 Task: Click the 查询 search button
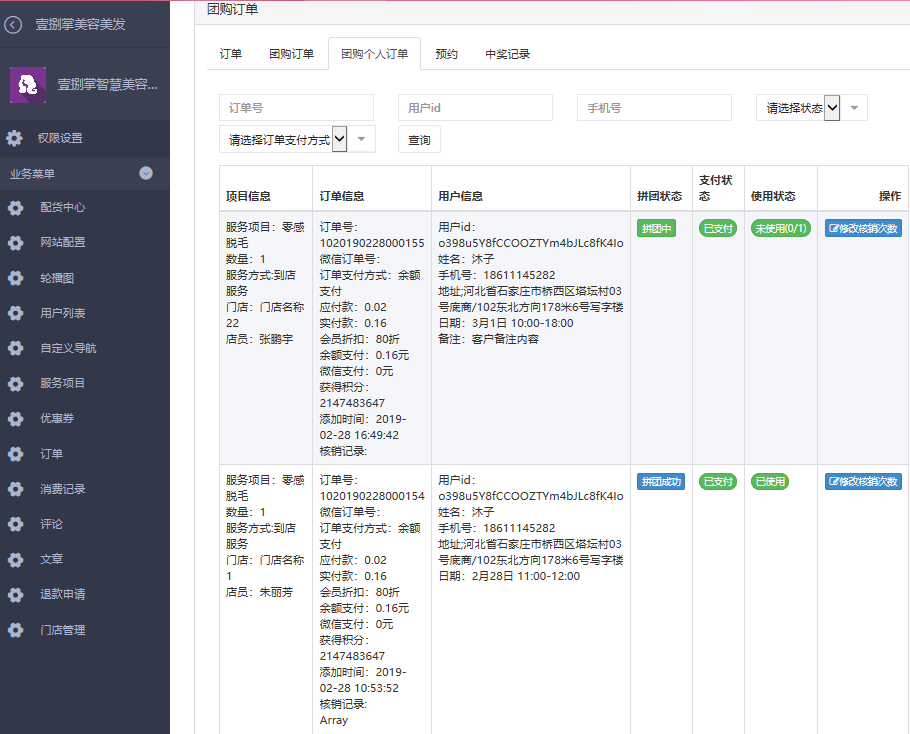pyautogui.click(x=419, y=139)
